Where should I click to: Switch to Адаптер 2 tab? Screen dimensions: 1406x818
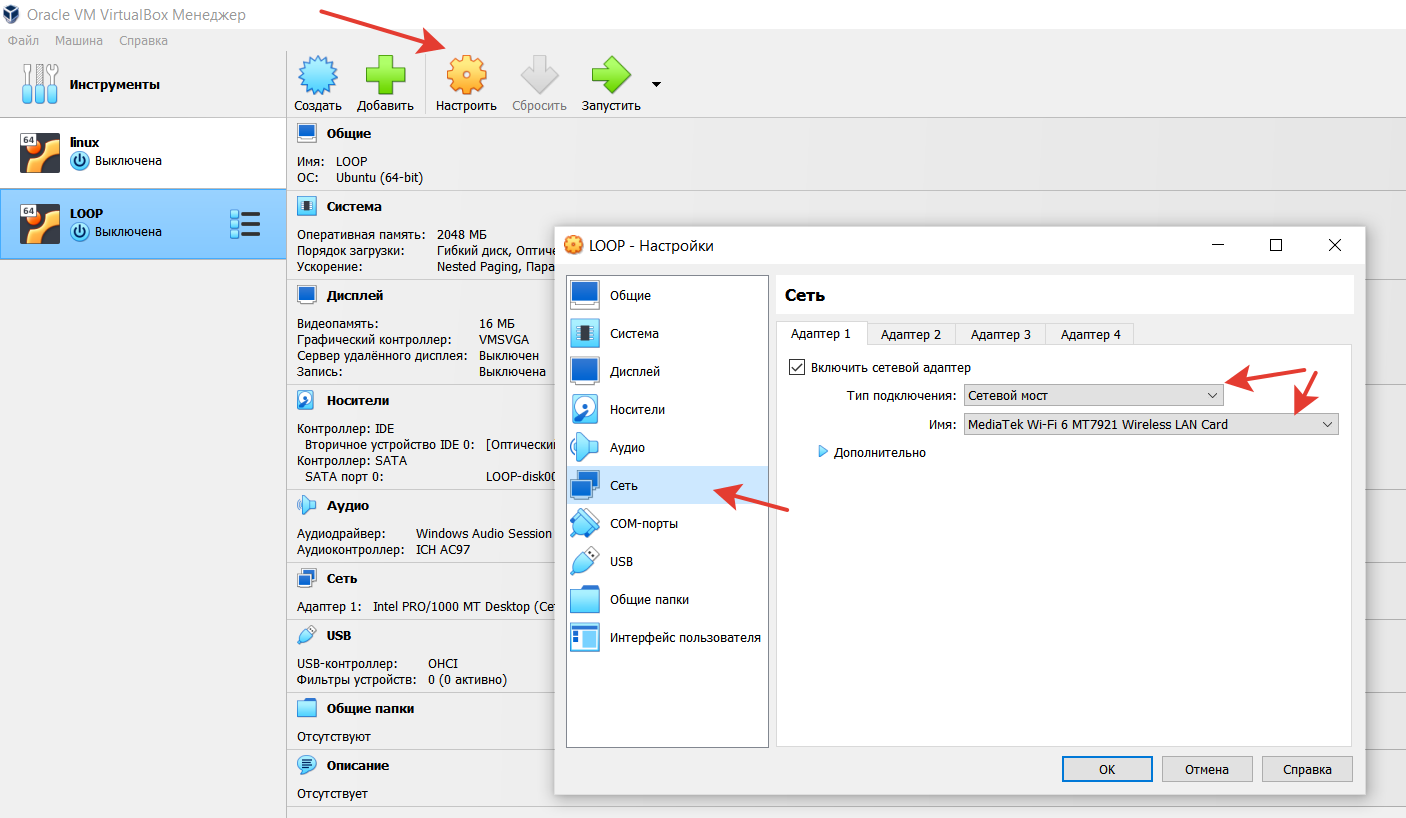click(911, 334)
